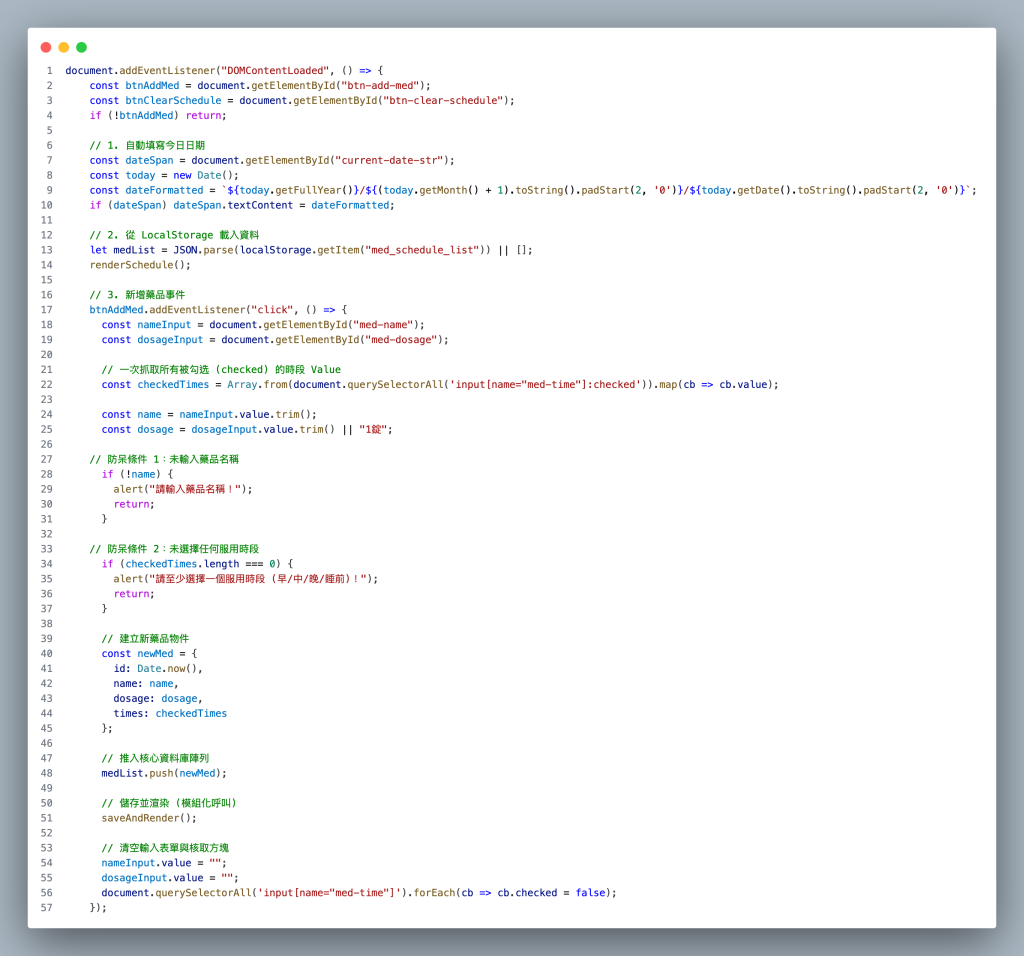This screenshot has height=956, width=1024.
Task: Click the alert text "請輸入藥品名稱！"
Action: 195,489
